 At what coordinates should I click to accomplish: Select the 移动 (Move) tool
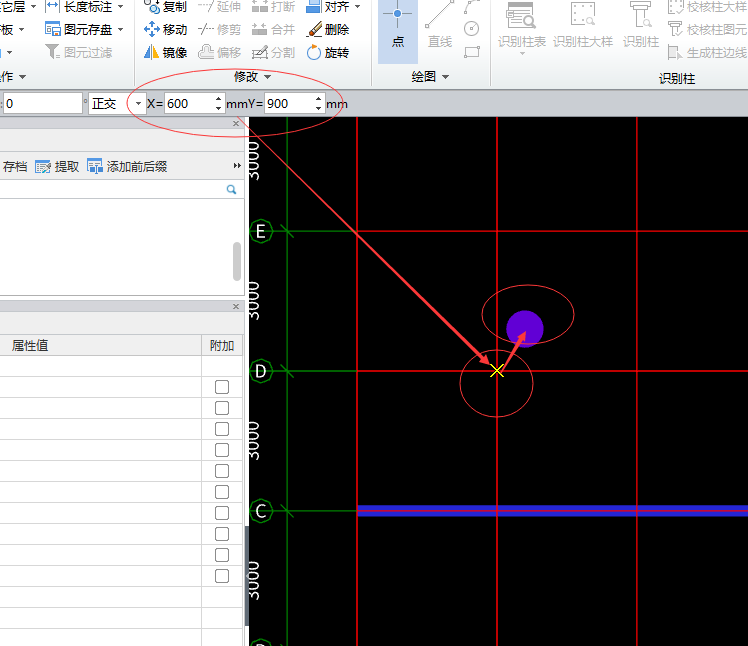point(165,30)
